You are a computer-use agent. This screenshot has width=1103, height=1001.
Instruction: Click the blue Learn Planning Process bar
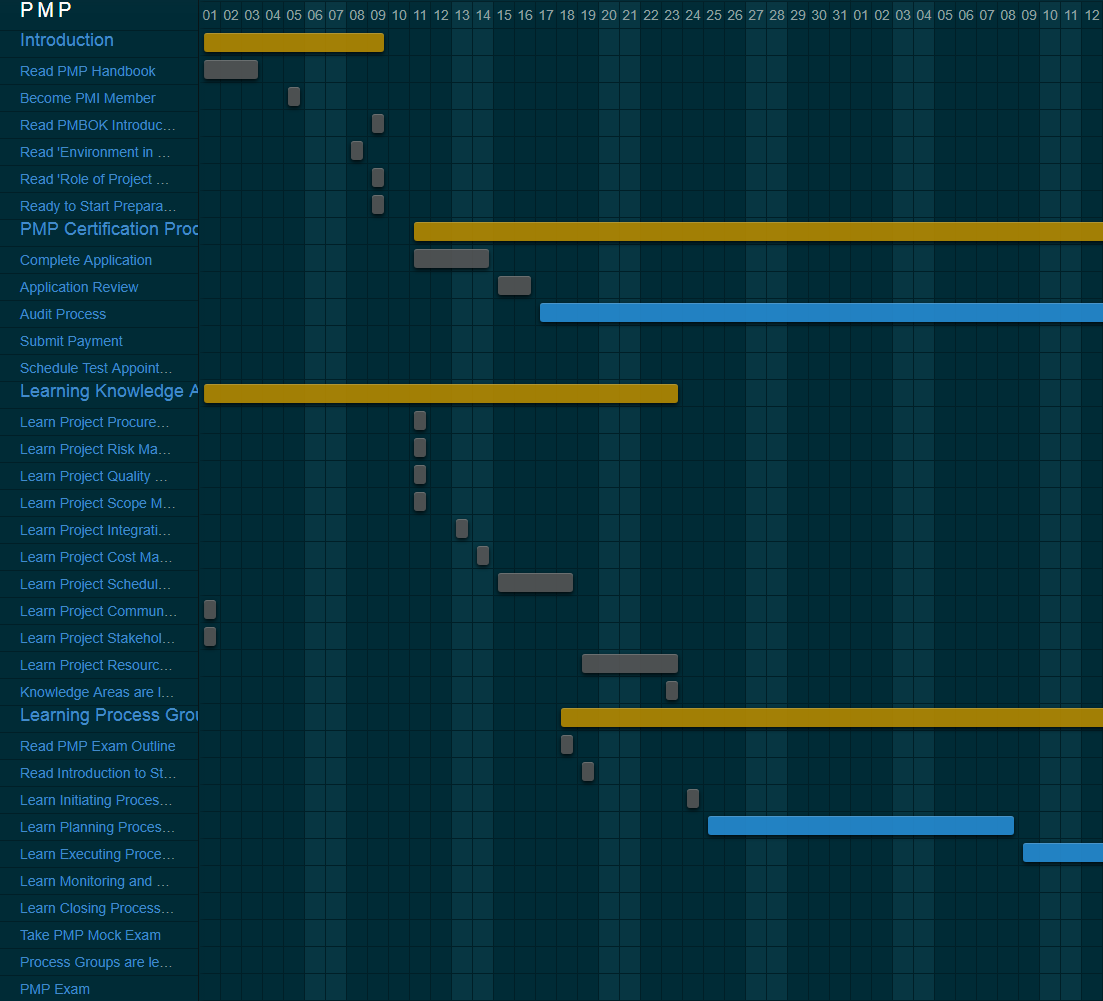[860, 825]
